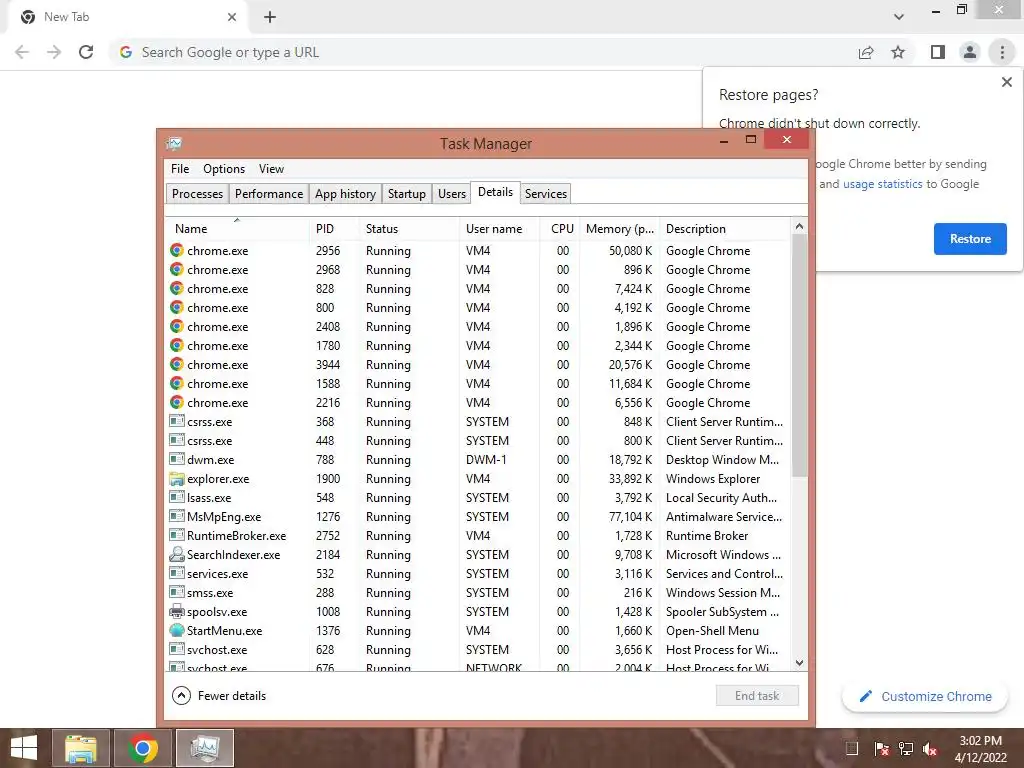Image resolution: width=1024 pixels, height=768 pixels.
Task: Collapse with the Fewer details arrow
Action: [x=181, y=696]
